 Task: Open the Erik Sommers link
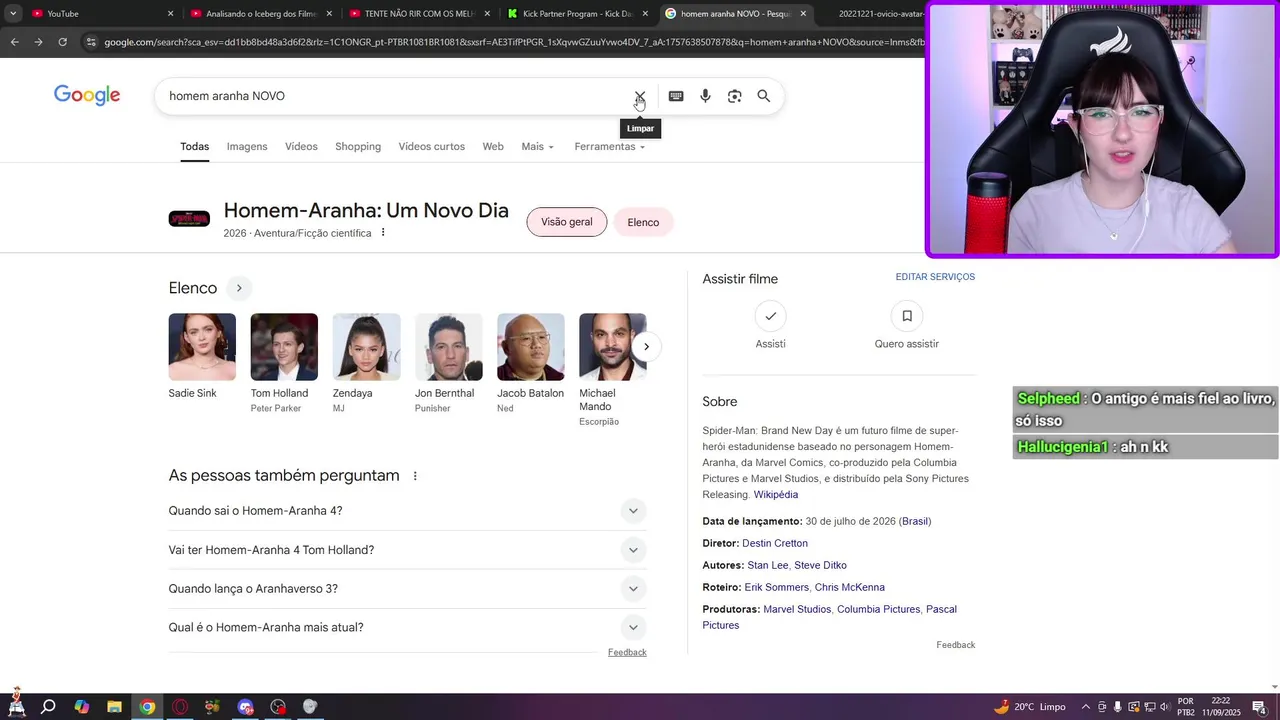point(776,587)
